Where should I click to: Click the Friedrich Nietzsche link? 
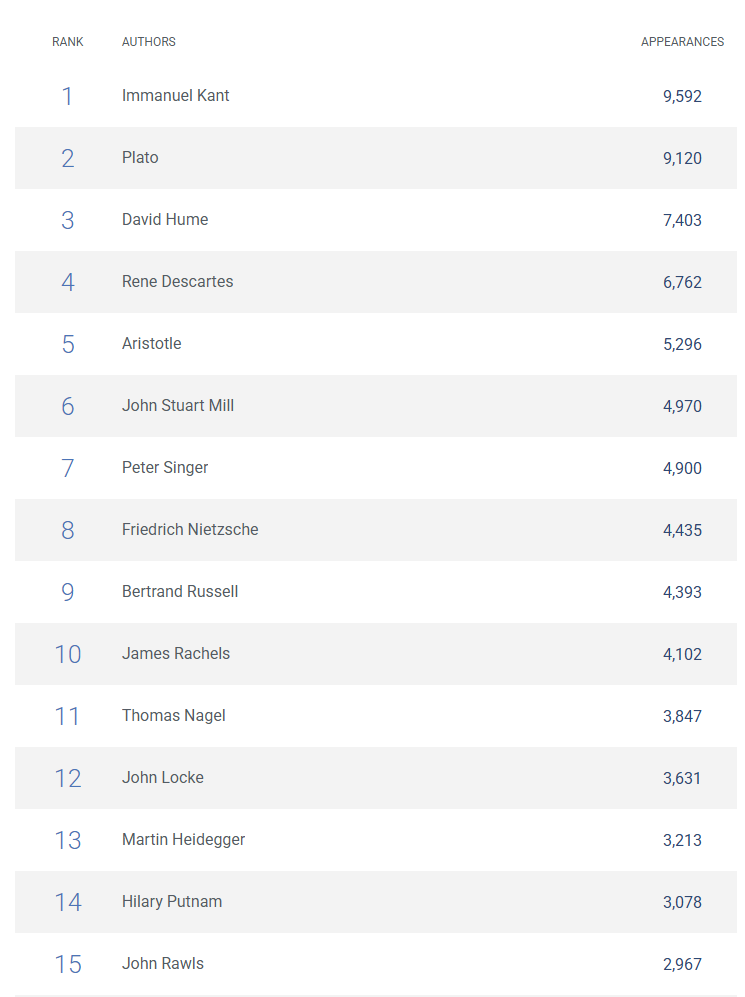coord(190,530)
